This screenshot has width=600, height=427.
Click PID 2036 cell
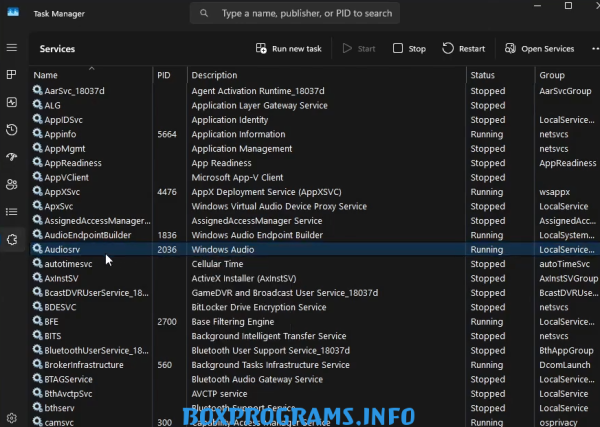[x=167, y=249]
